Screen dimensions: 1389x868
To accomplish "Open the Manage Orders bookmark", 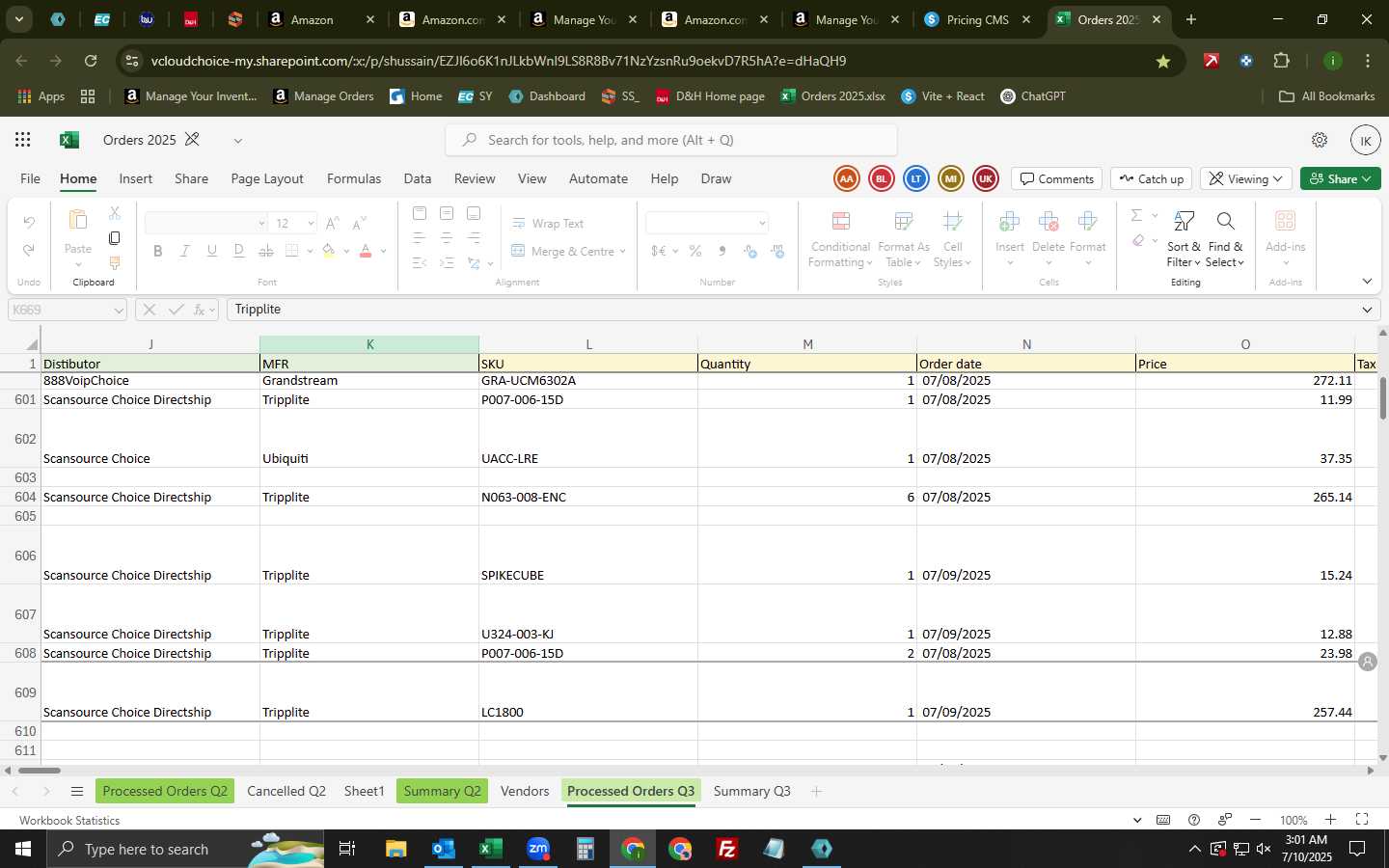I will coord(323,96).
